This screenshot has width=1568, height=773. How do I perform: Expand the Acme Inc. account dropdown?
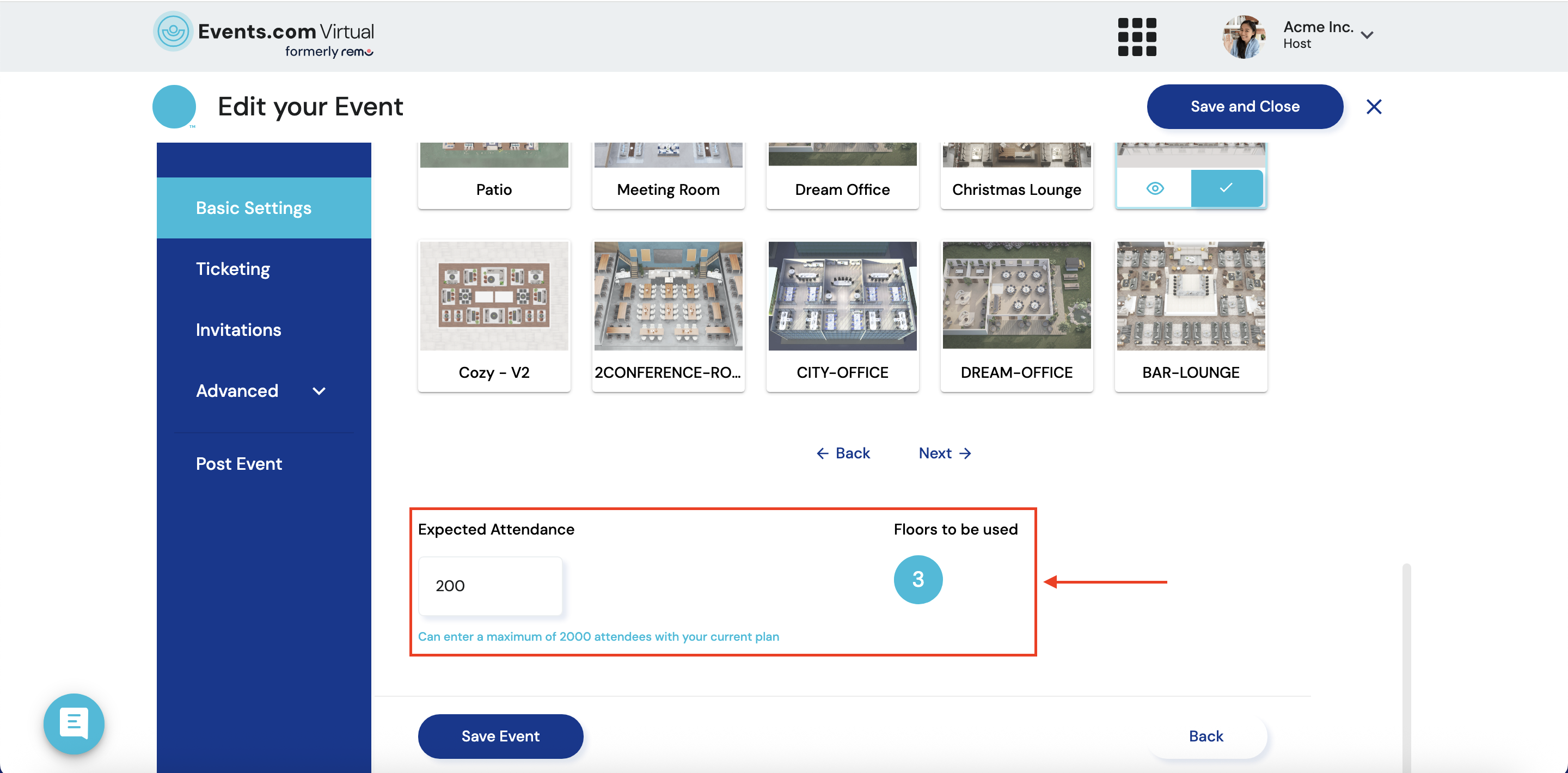1367,35
